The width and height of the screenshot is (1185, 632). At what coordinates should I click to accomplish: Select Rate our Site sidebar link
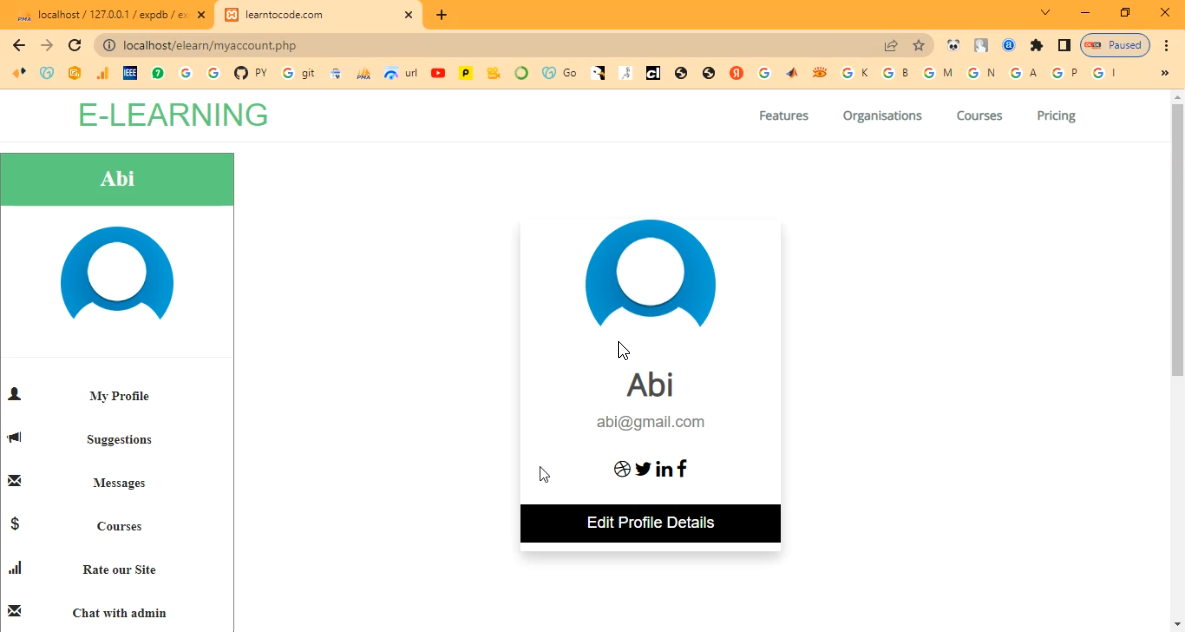tap(119, 570)
